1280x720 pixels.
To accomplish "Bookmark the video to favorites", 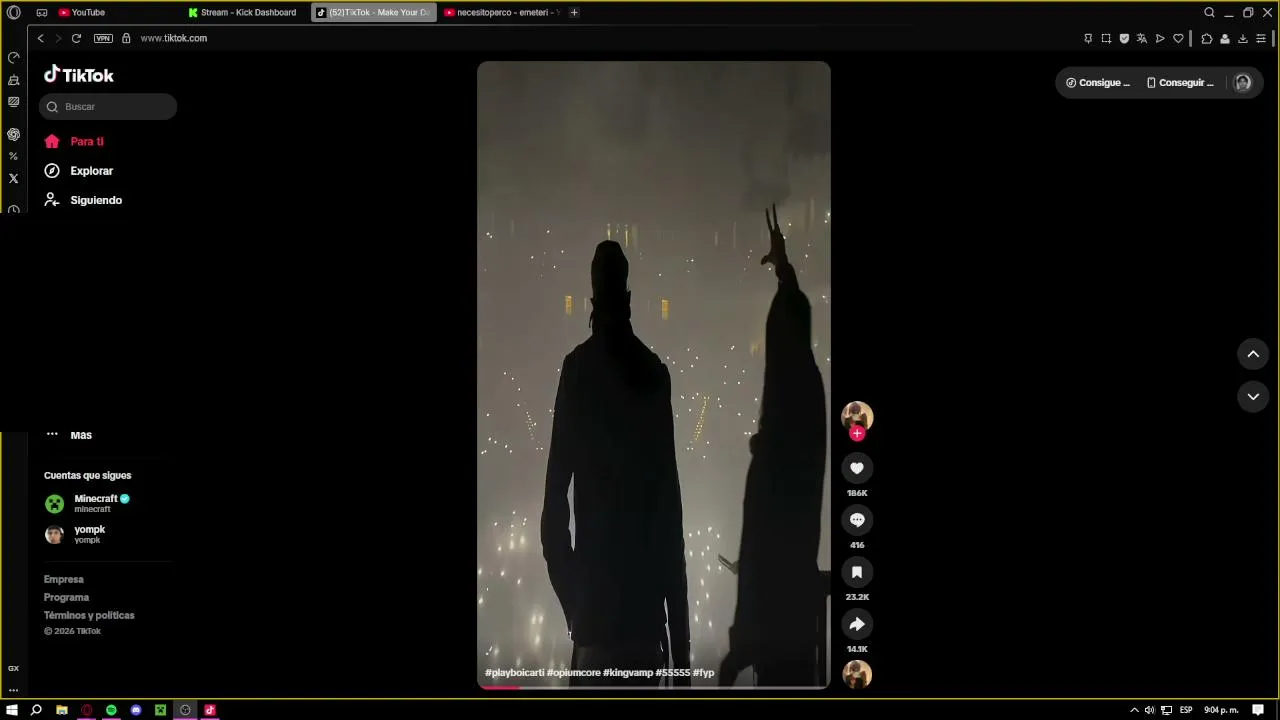I will [x=857, y=572].
